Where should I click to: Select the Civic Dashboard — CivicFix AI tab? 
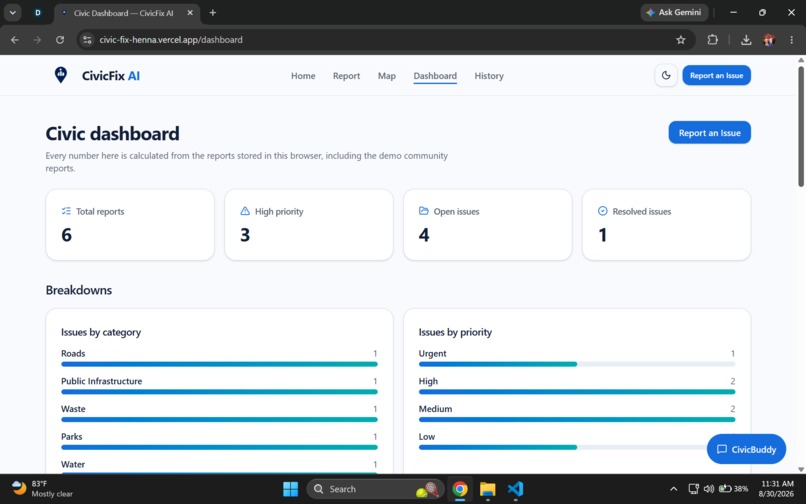(127, 13)
